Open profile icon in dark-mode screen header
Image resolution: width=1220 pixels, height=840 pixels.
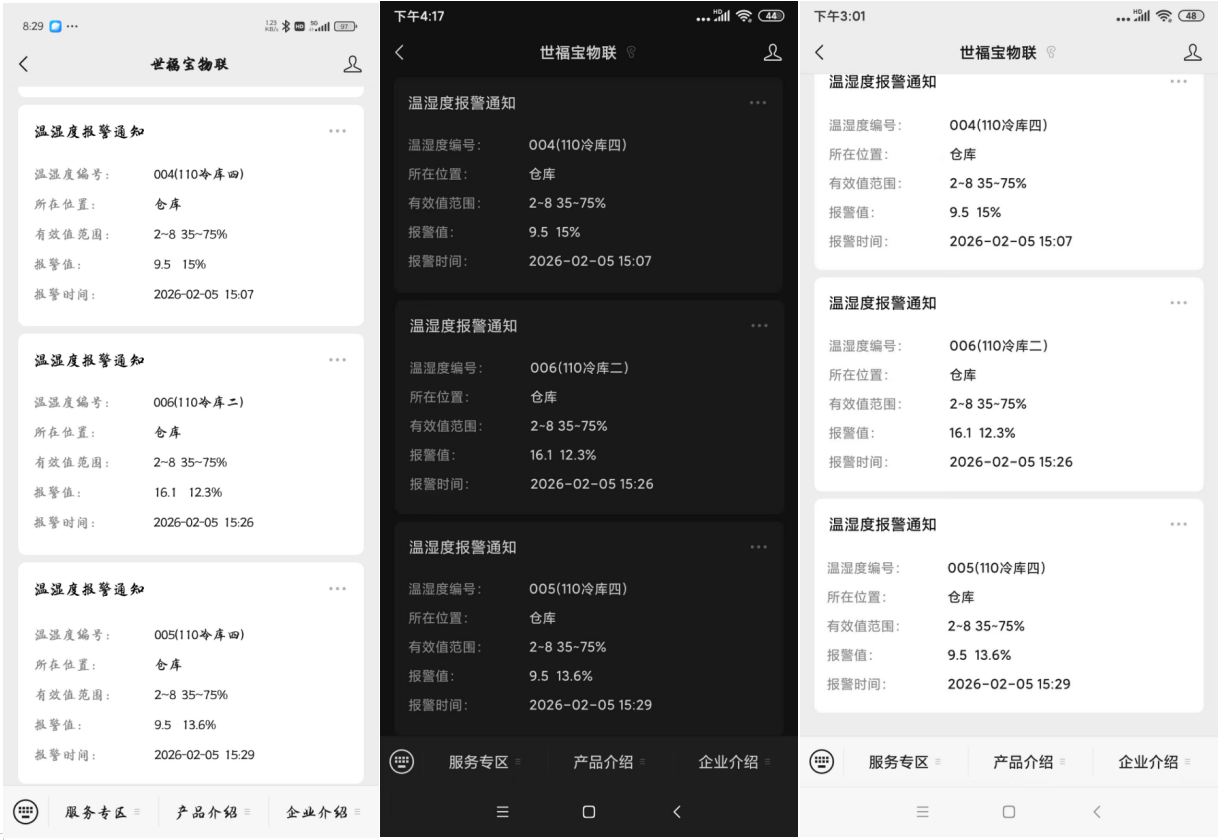point(772,53)
